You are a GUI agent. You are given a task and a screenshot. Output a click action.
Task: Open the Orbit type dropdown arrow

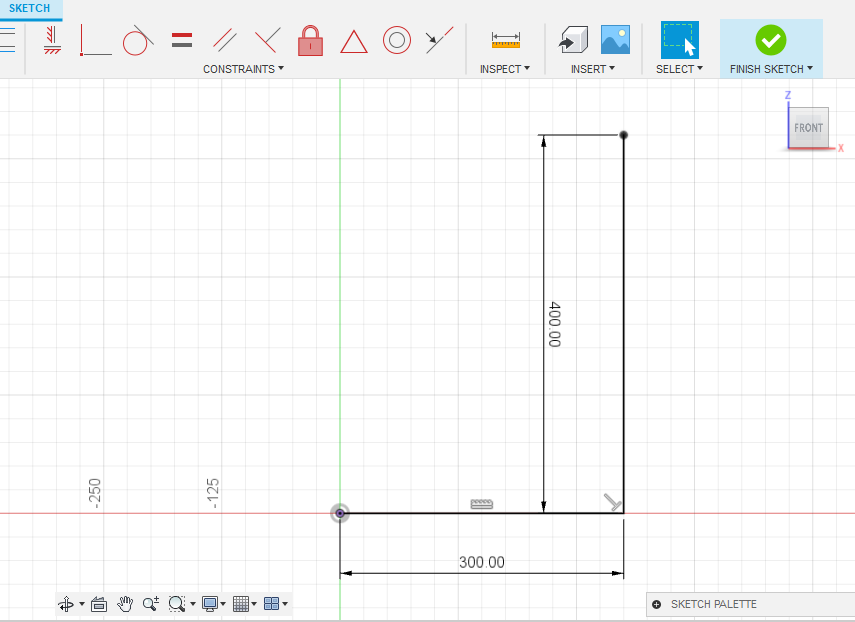coord(82,604)
